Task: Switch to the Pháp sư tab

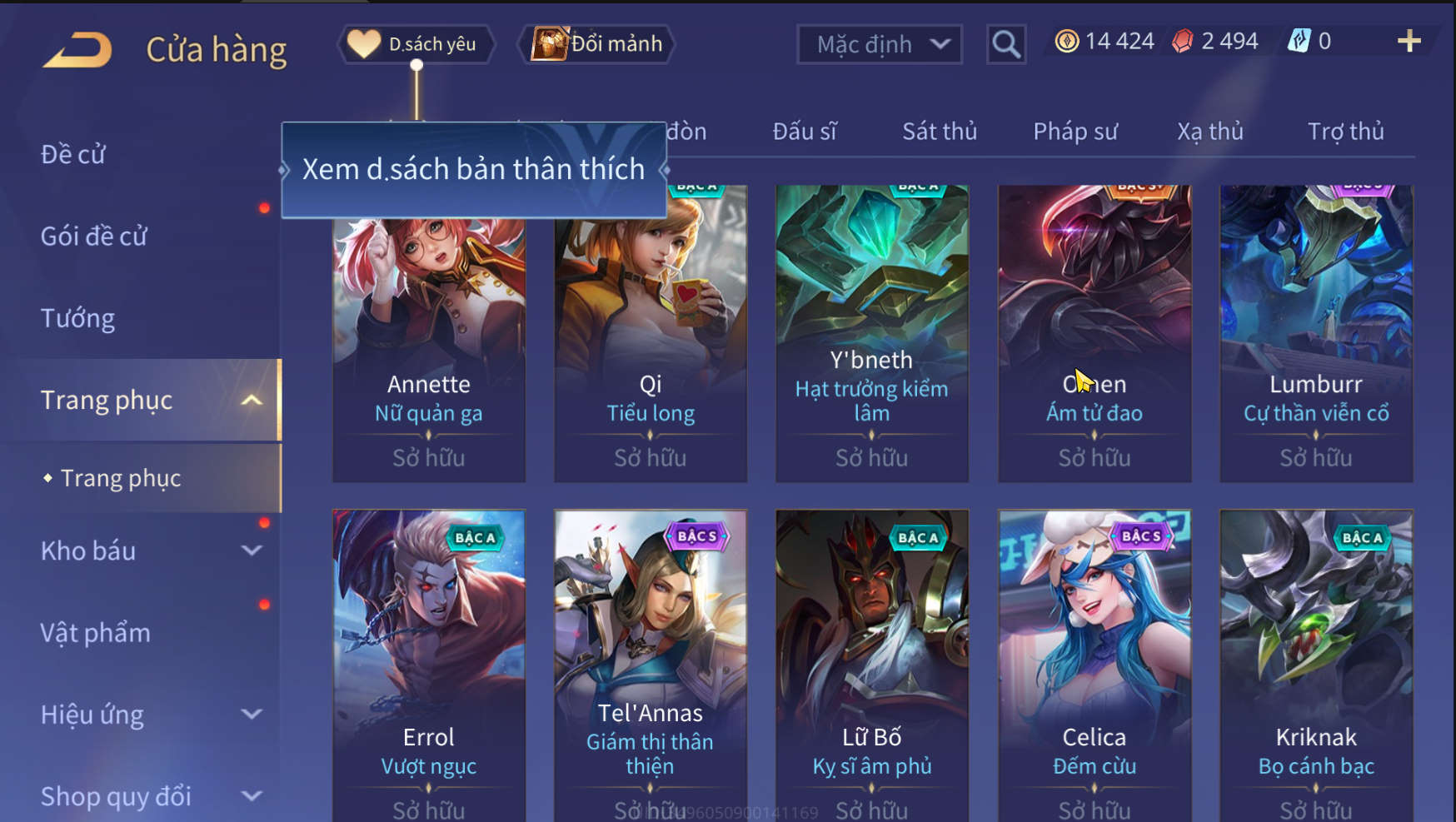Action: pyautogui.click(x=1075, y=132)
